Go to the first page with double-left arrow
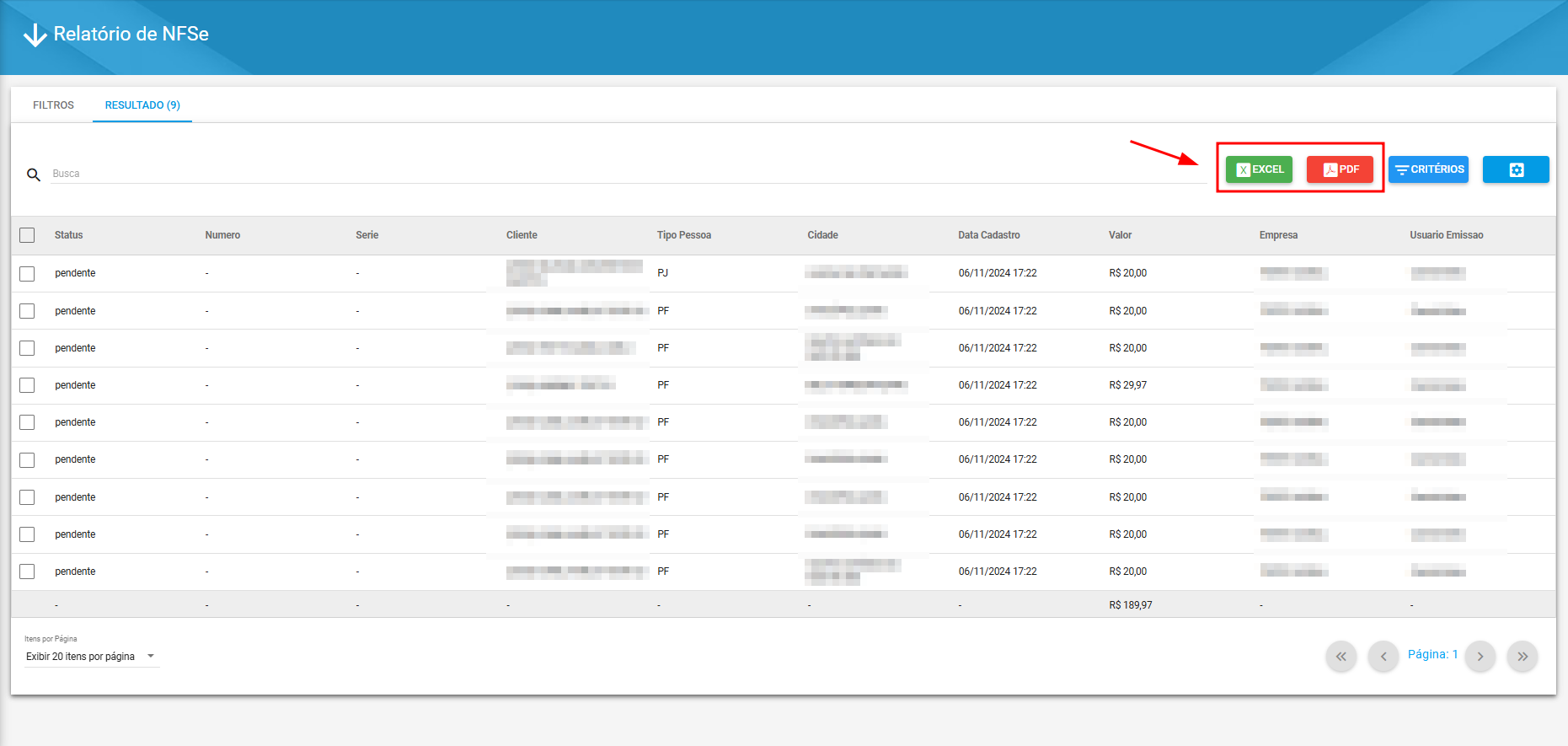Image resolution: width=1568 pixels, height=746 pixels. pyautogui.click(x=1341, y=656)
